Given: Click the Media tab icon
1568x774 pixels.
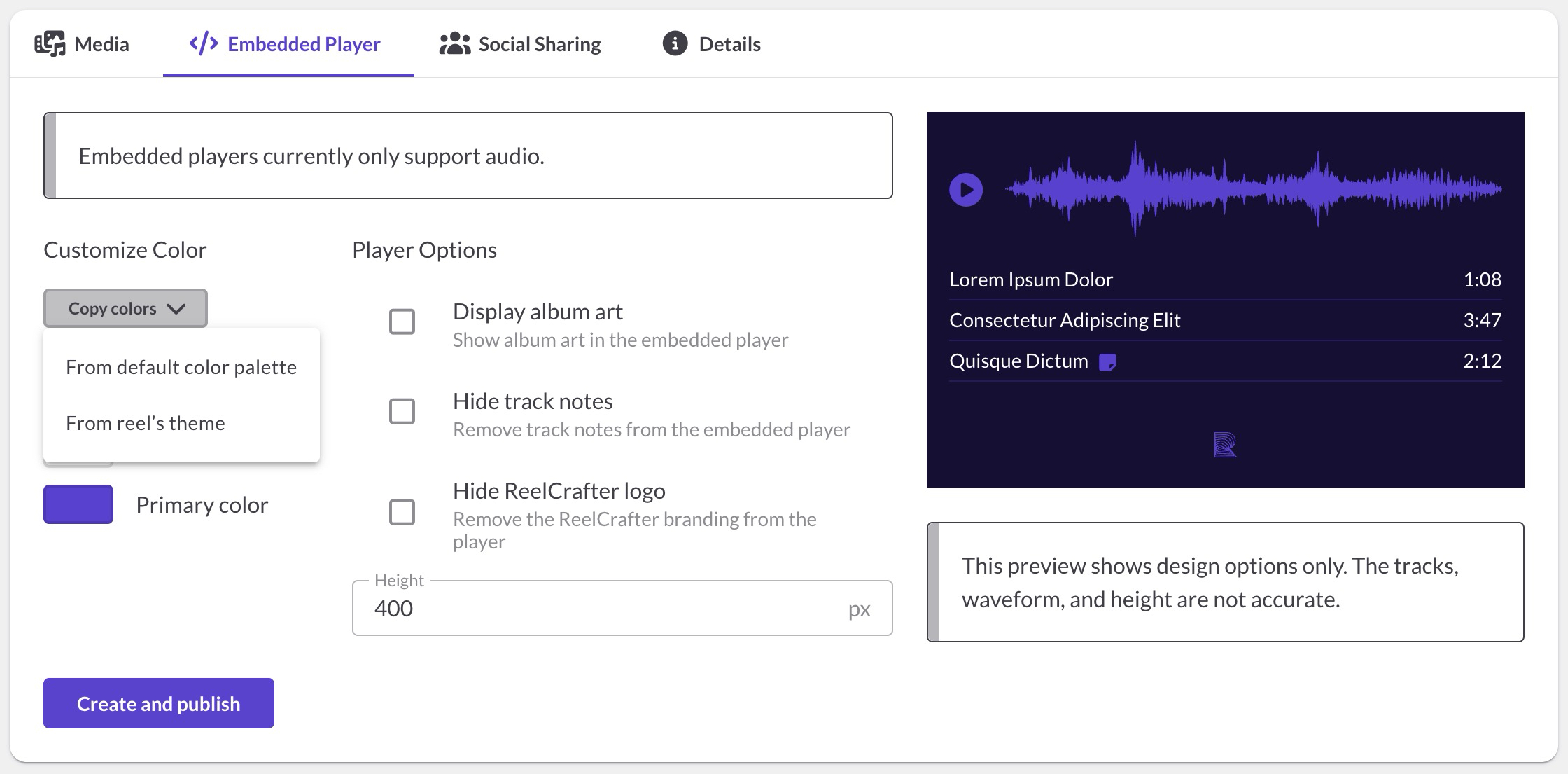Looking at the screenshot, I should (50, 44).
